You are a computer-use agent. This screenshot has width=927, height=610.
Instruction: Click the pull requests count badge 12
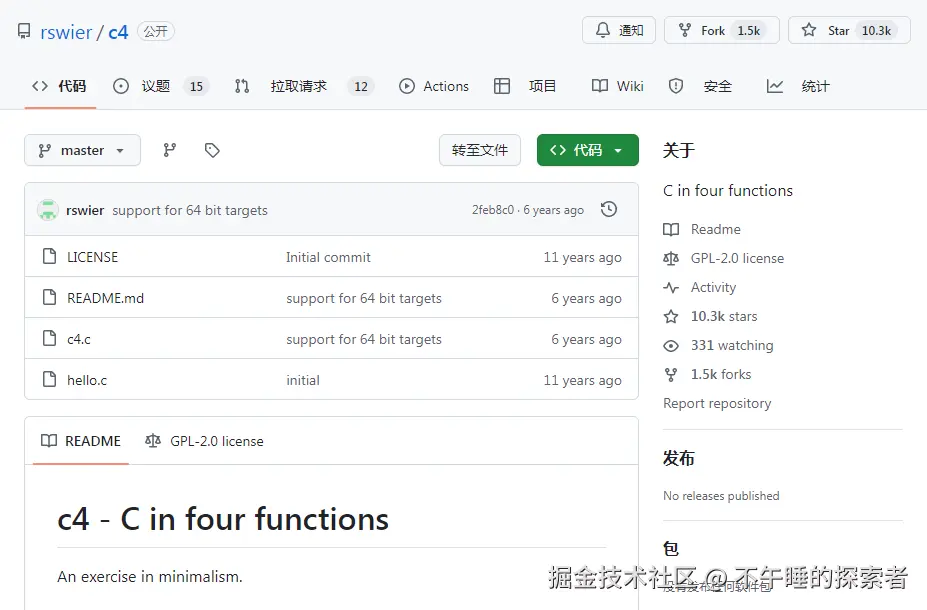(x=361, y=87)
